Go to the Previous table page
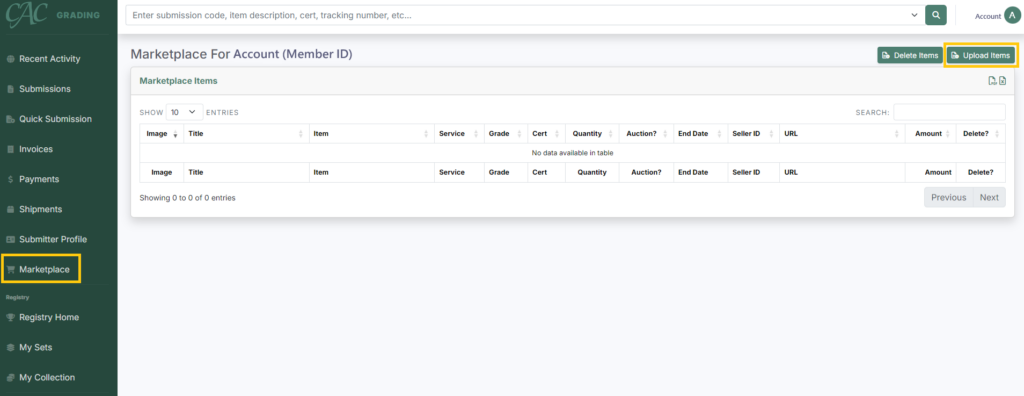This screenshot has height=396, width=1024. pyautogui.click(x=948, y=197)
